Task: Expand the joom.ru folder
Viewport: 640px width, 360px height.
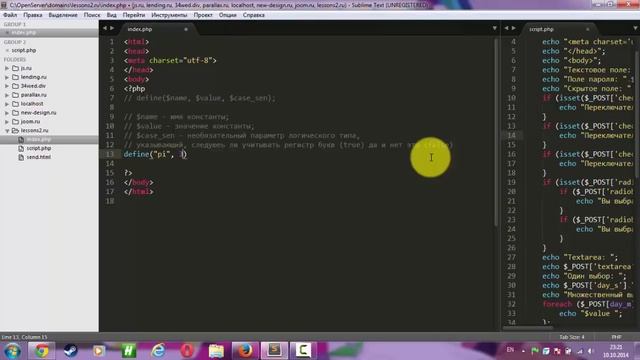Action: pos(7,122)
